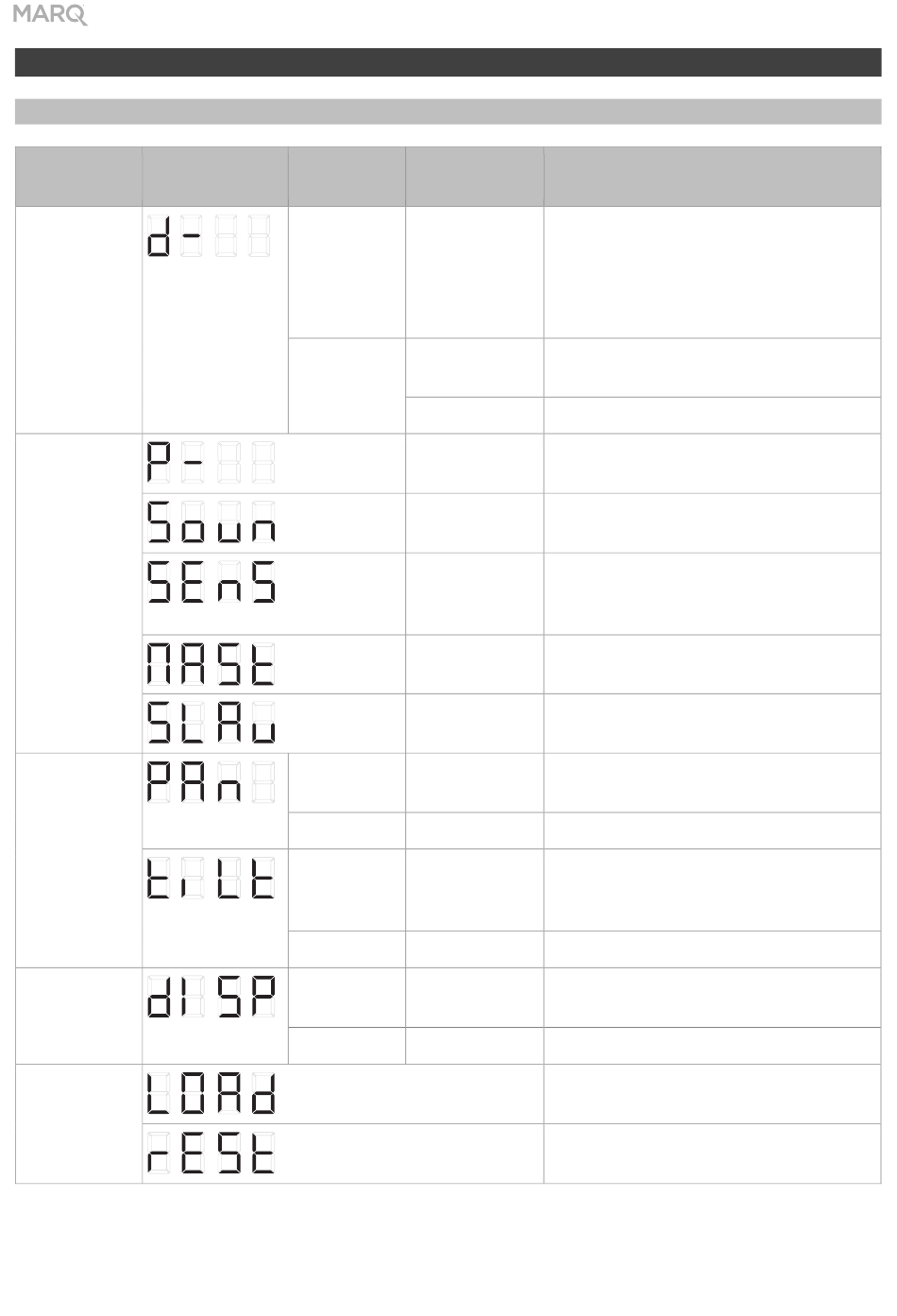Click the description cell beside 'LOAd'

(713, 1094)
